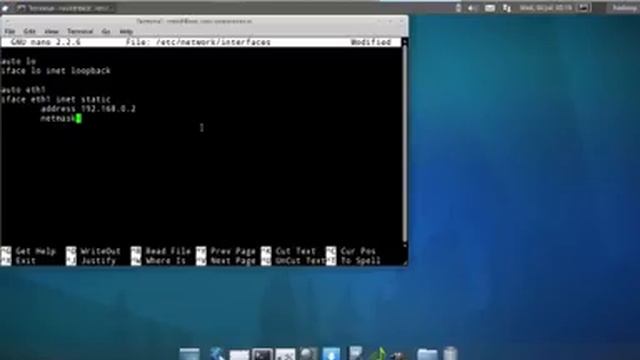Click the line 'auto eth1' in nano
Image resolution: width=640 pixels, height=360 pixels.
pyautogui.click(x=24, y=90)
